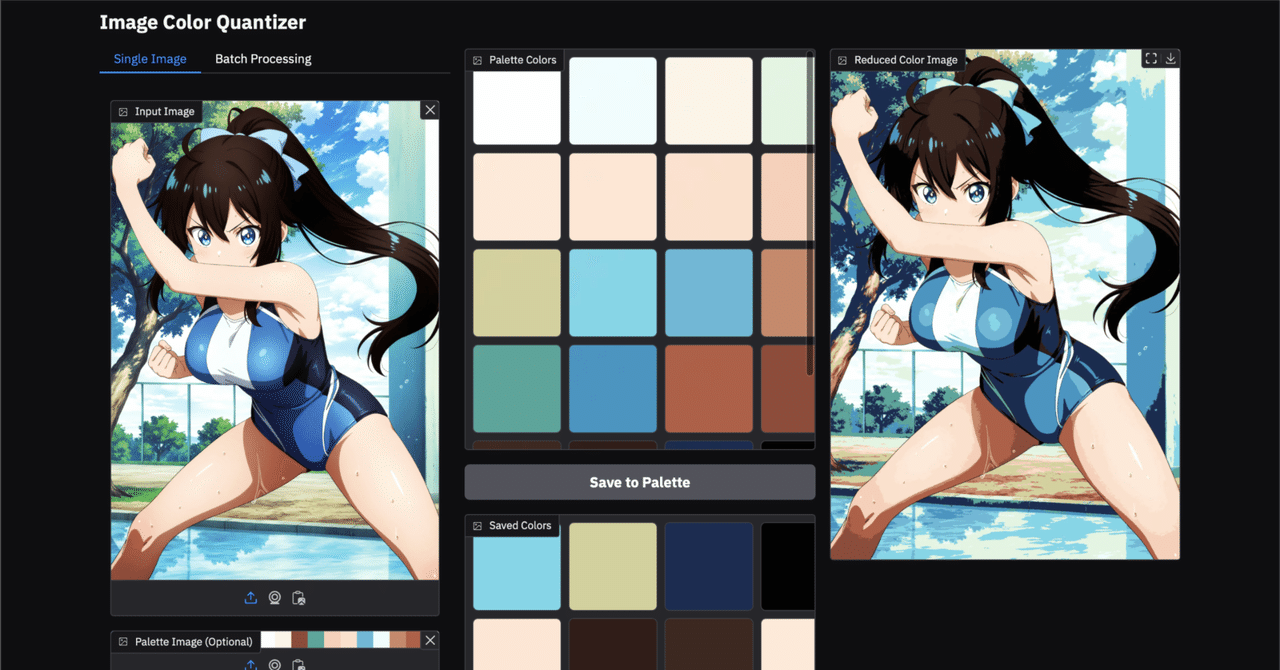Image resolution: width=1280 pixels, height=670 pixels.
Task: Select the olive green palette color swatch
Action: [x=516, y=292]
